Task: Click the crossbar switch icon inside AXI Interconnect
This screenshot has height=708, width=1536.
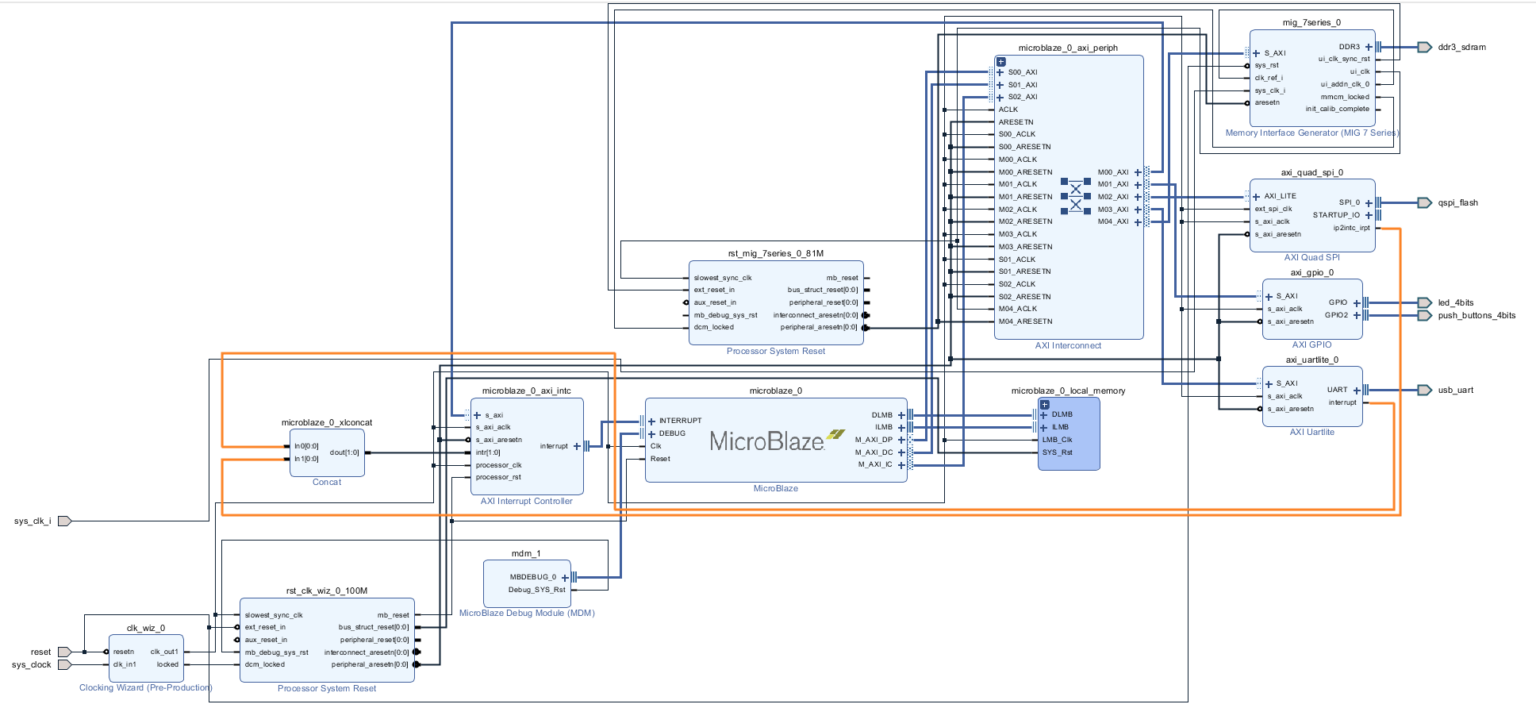Action: [x=1075, y=197]
